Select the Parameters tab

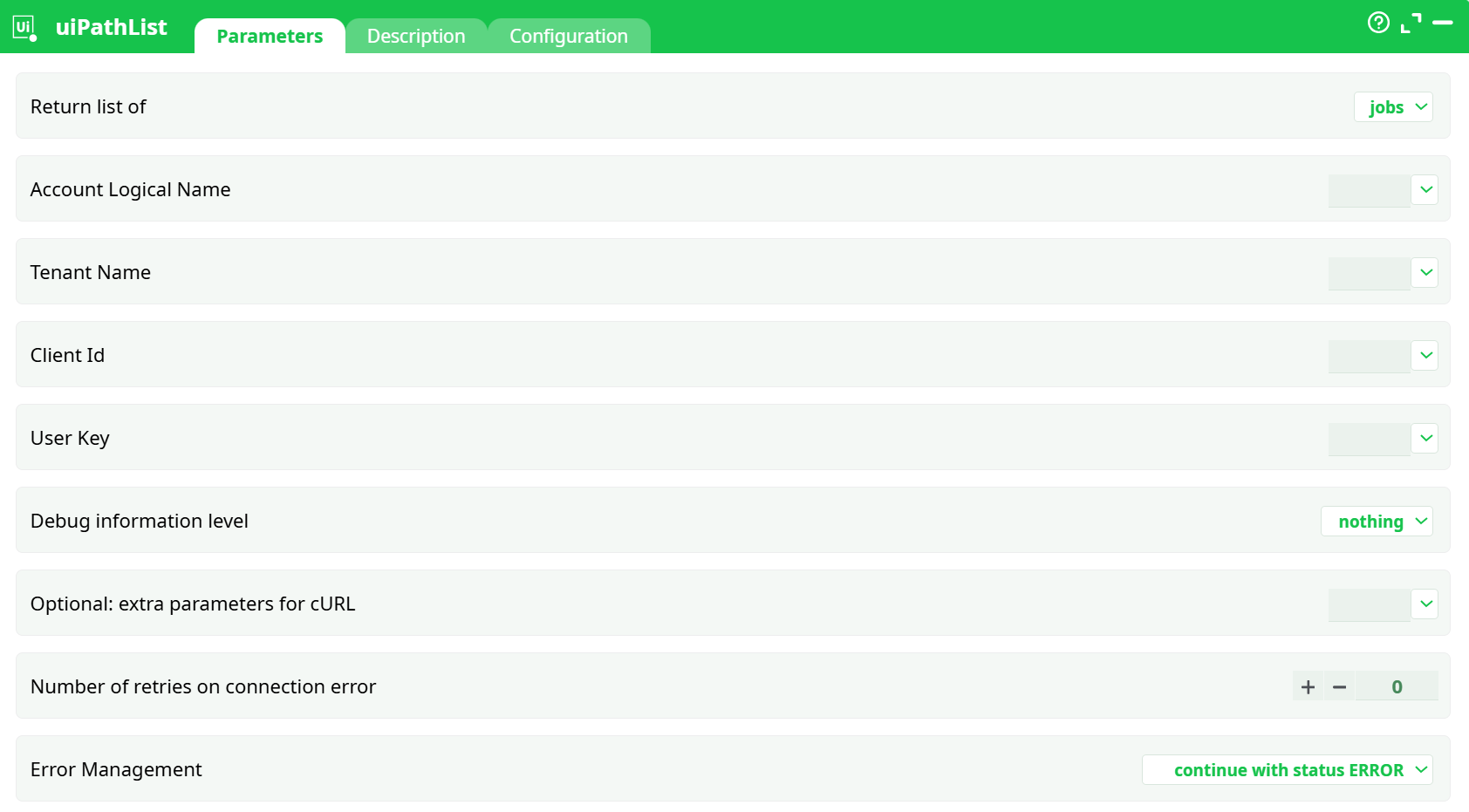(270, 36)
